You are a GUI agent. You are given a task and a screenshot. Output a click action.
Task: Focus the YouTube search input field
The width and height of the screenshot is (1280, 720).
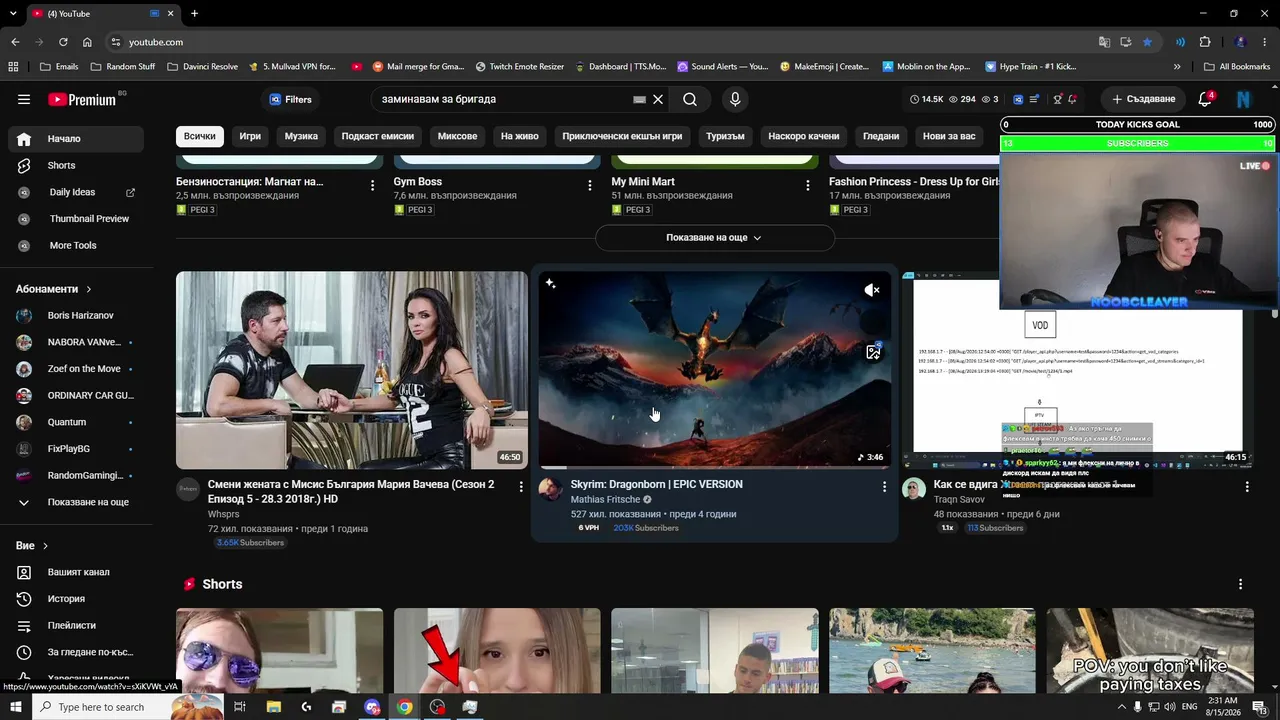504,99
